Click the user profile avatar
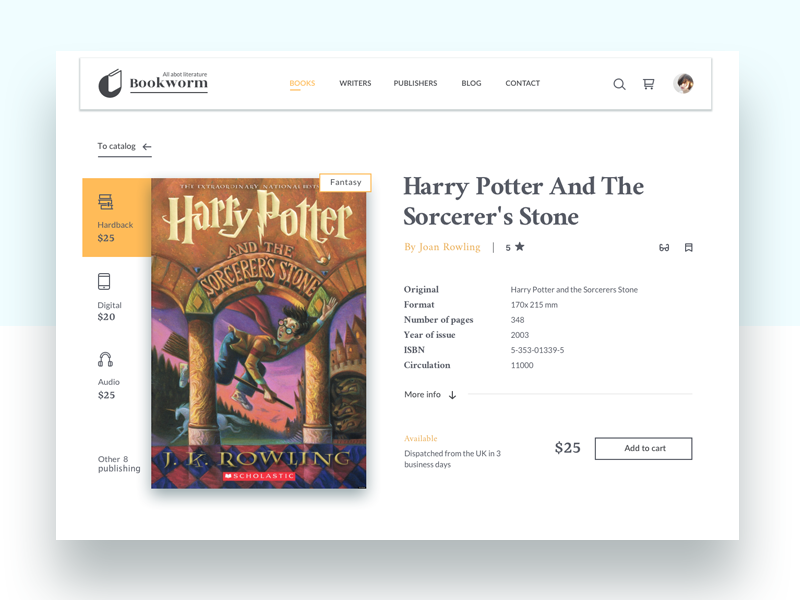 click(684, 84)
